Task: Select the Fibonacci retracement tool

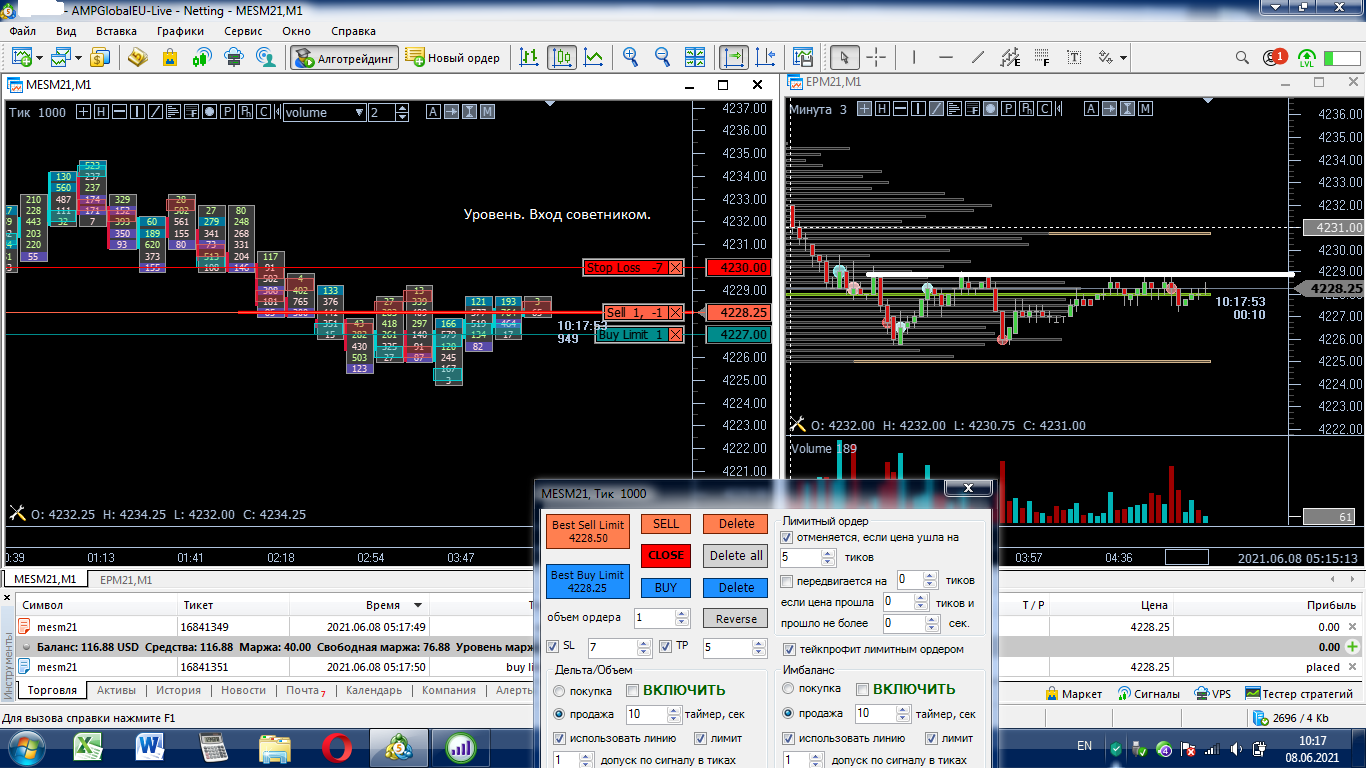Action: (1042, 57)
